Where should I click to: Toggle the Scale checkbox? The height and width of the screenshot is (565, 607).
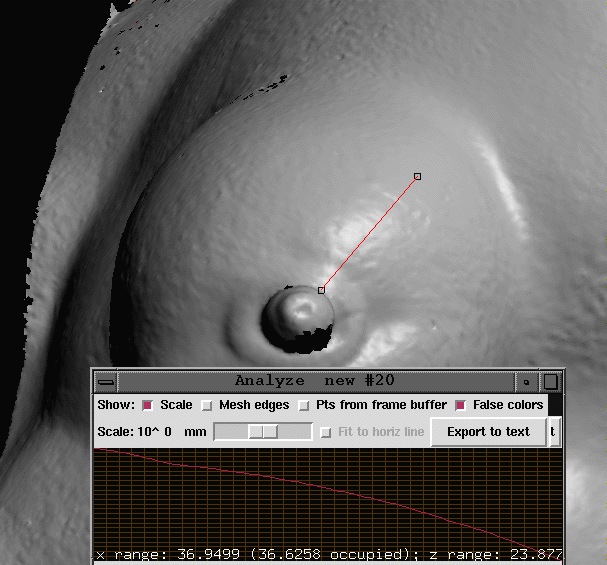148,405
